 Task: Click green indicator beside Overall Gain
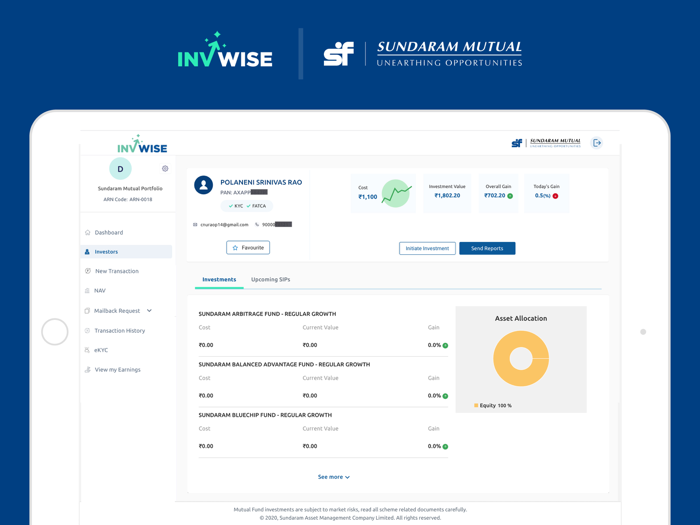click(510, 196)
